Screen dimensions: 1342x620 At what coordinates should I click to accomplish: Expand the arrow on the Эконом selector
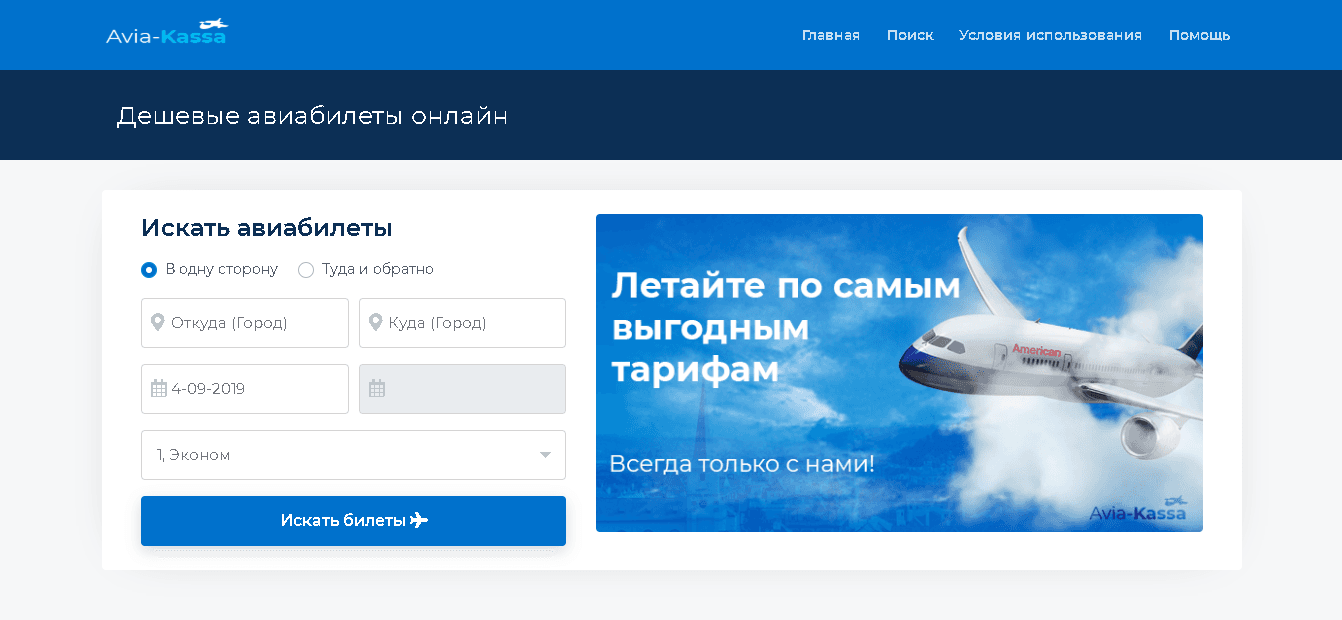pos(545,455)
